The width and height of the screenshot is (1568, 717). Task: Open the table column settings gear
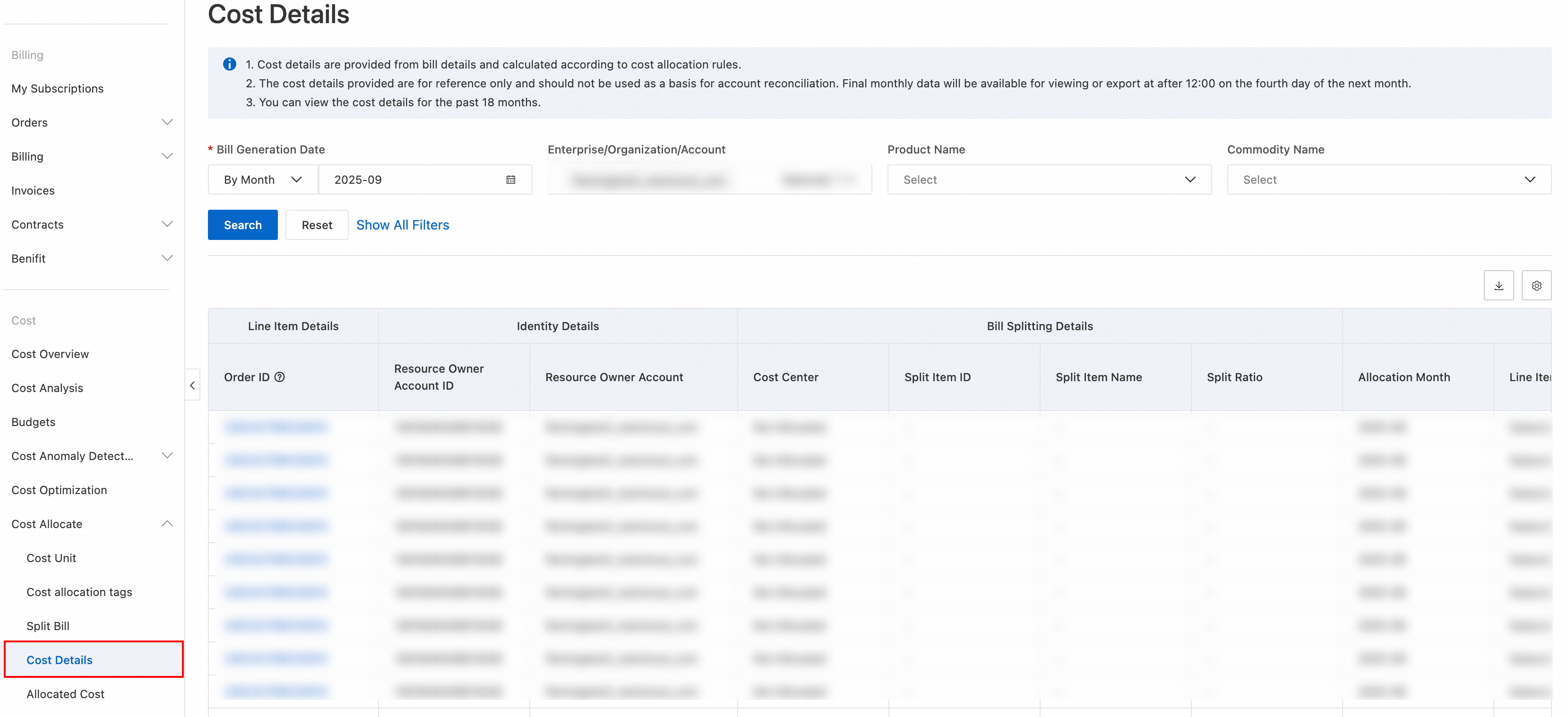[1536, 286]
